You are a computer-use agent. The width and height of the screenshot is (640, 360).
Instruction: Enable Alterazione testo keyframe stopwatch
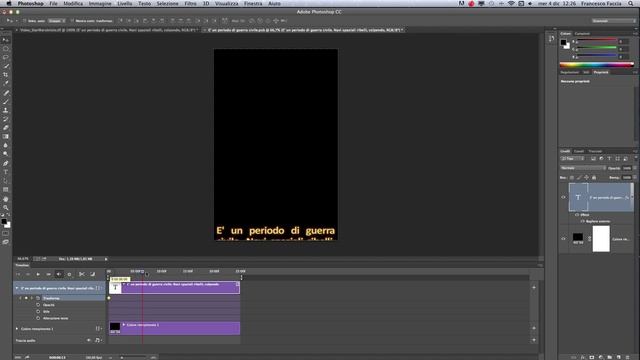(38, 318)
